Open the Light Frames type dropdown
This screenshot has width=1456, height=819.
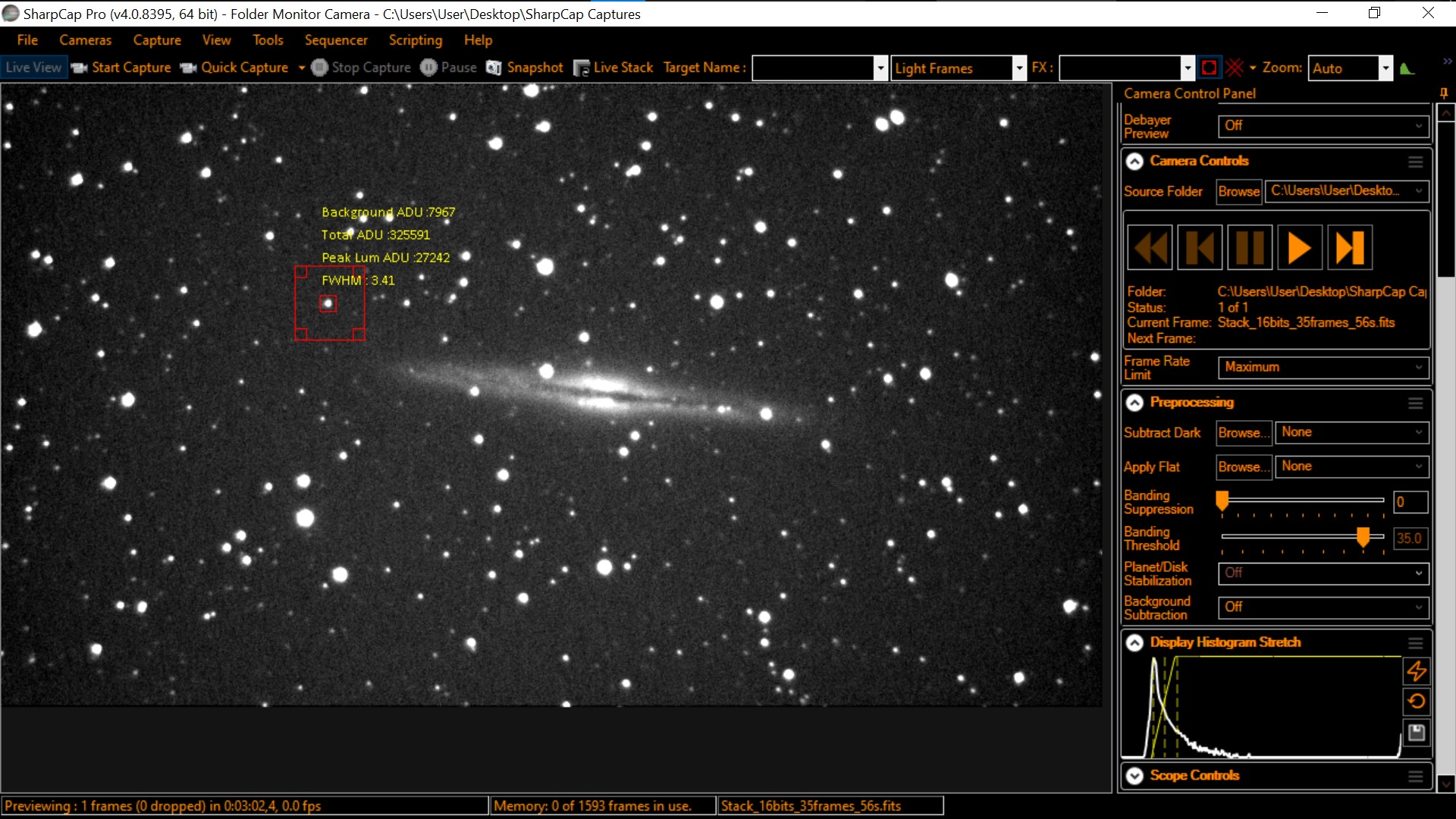tap(1019, 68)
